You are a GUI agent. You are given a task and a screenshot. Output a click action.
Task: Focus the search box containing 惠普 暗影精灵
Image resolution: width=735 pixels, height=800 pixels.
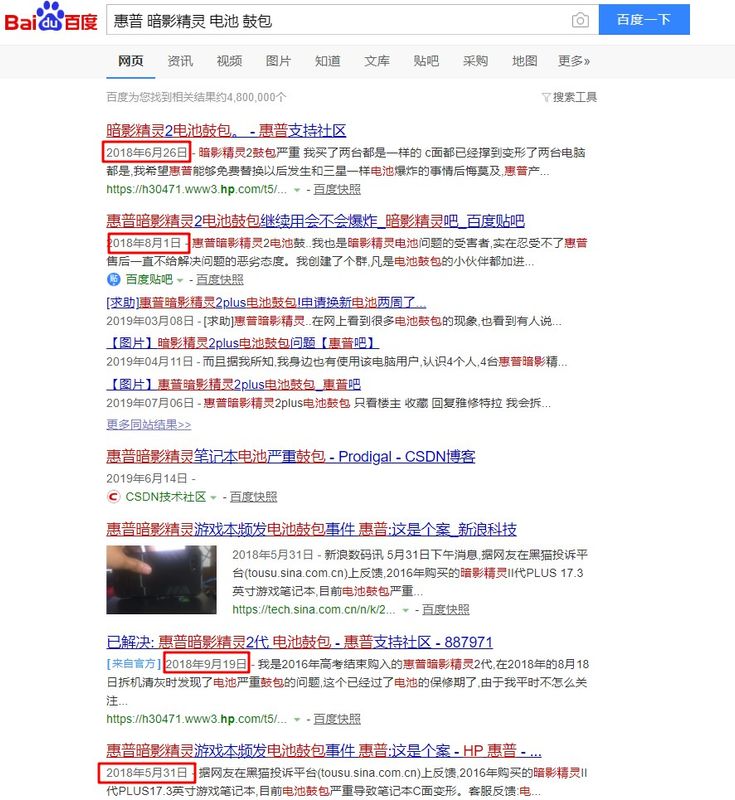tap(335, 20)
